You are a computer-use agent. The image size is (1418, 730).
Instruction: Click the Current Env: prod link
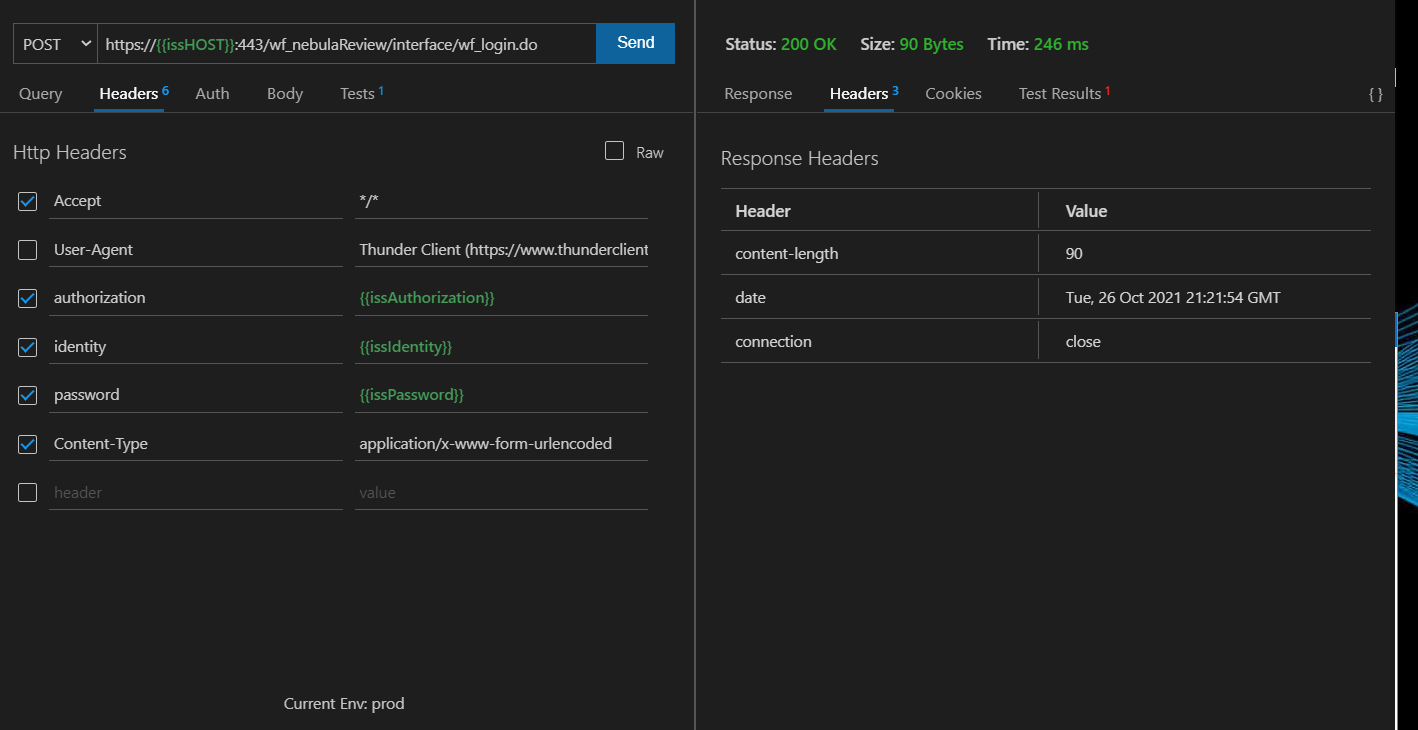point(344,703)
